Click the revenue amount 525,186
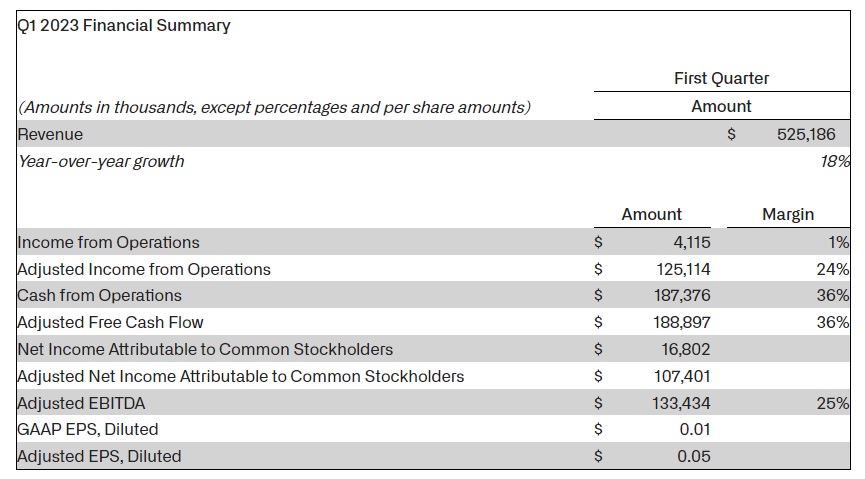The width and height of the screenshot is (865, 479). [x=806, y=134]
